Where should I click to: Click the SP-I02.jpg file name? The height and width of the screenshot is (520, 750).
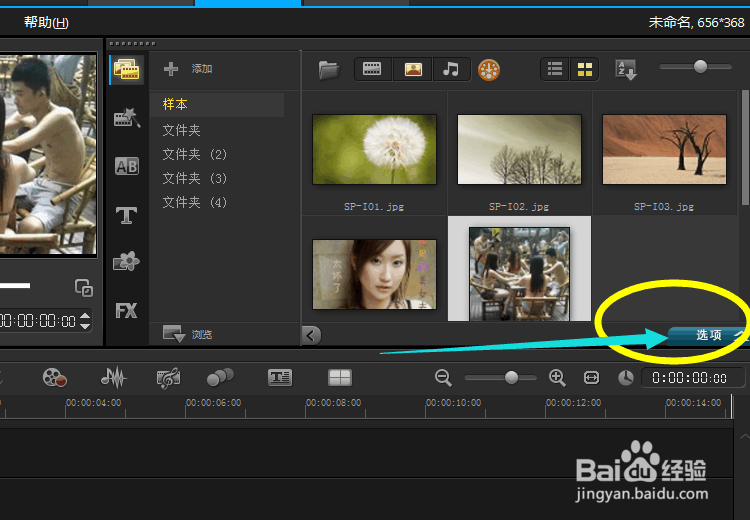tap(519, 207)
